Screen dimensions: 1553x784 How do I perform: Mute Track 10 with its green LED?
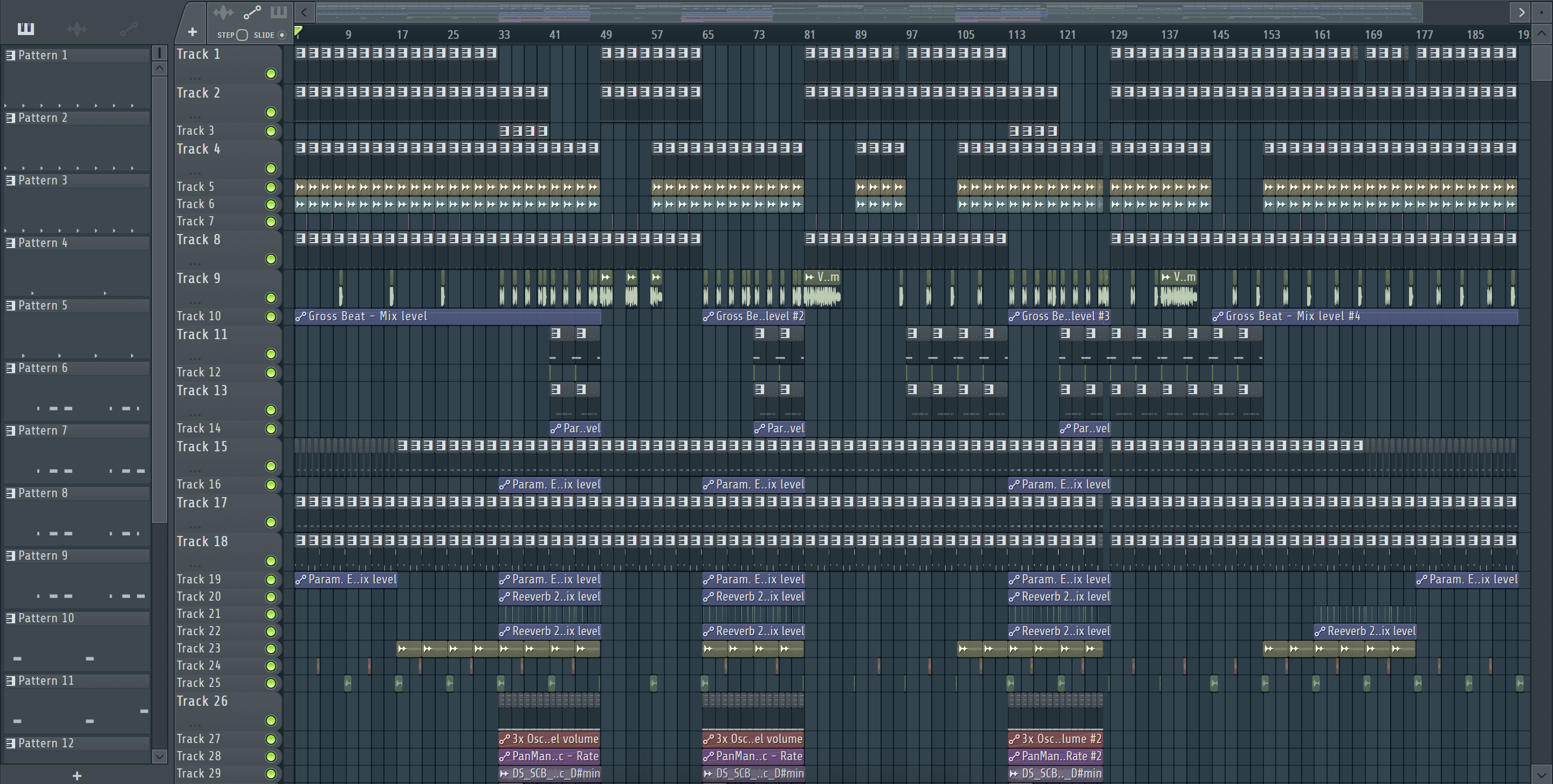coord(271,317)
